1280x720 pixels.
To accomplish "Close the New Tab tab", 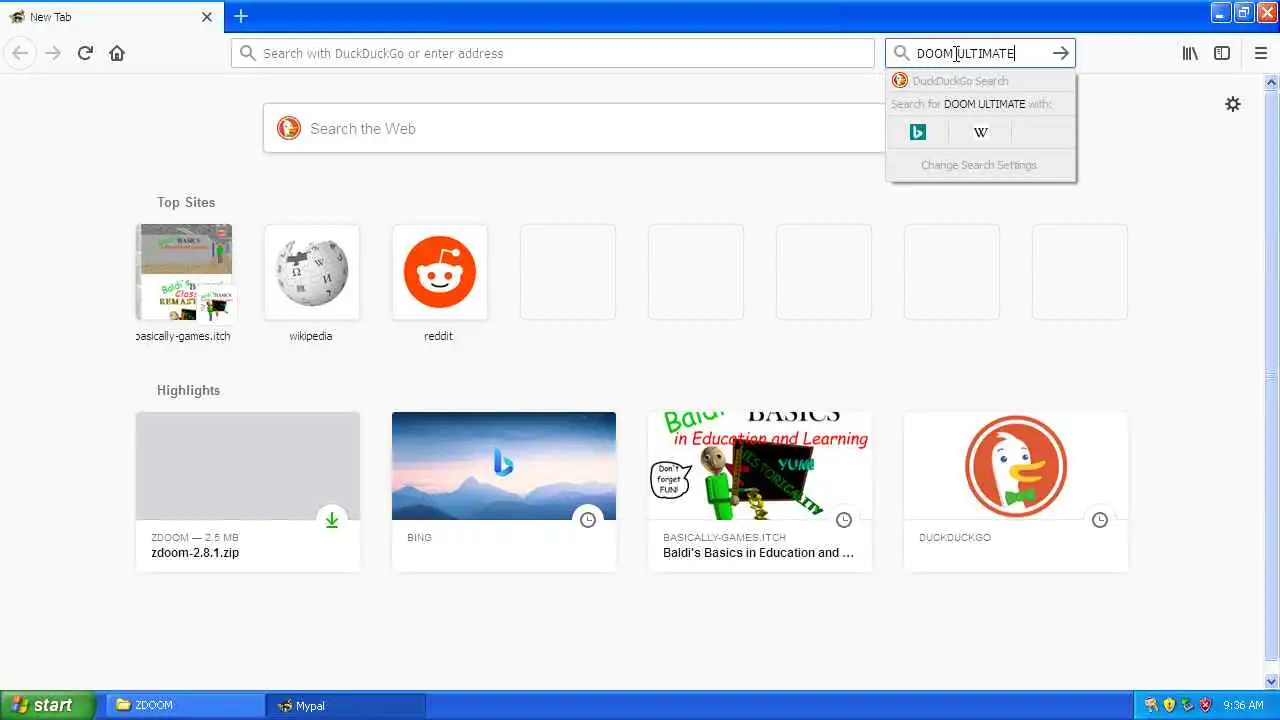I will pos(207,17).
